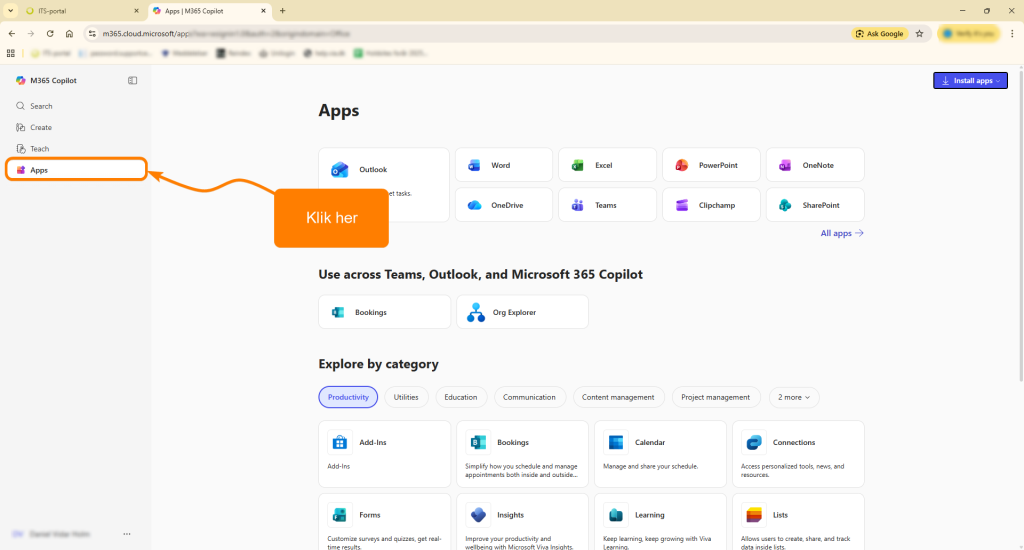Expand the Install apps dropdown
The width and height of the screenshot is (1024, 550).
tap(969, 80)
